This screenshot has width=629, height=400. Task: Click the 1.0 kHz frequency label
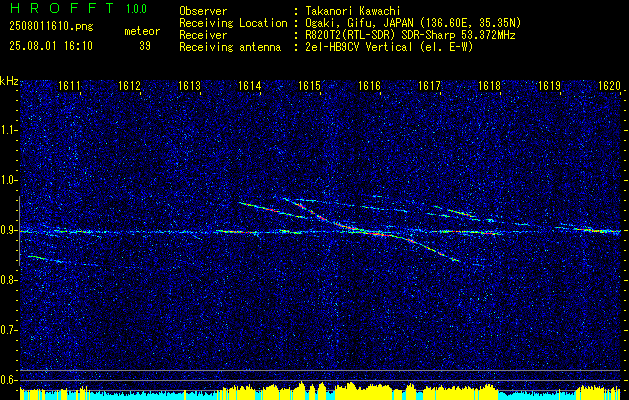[9, 180]
